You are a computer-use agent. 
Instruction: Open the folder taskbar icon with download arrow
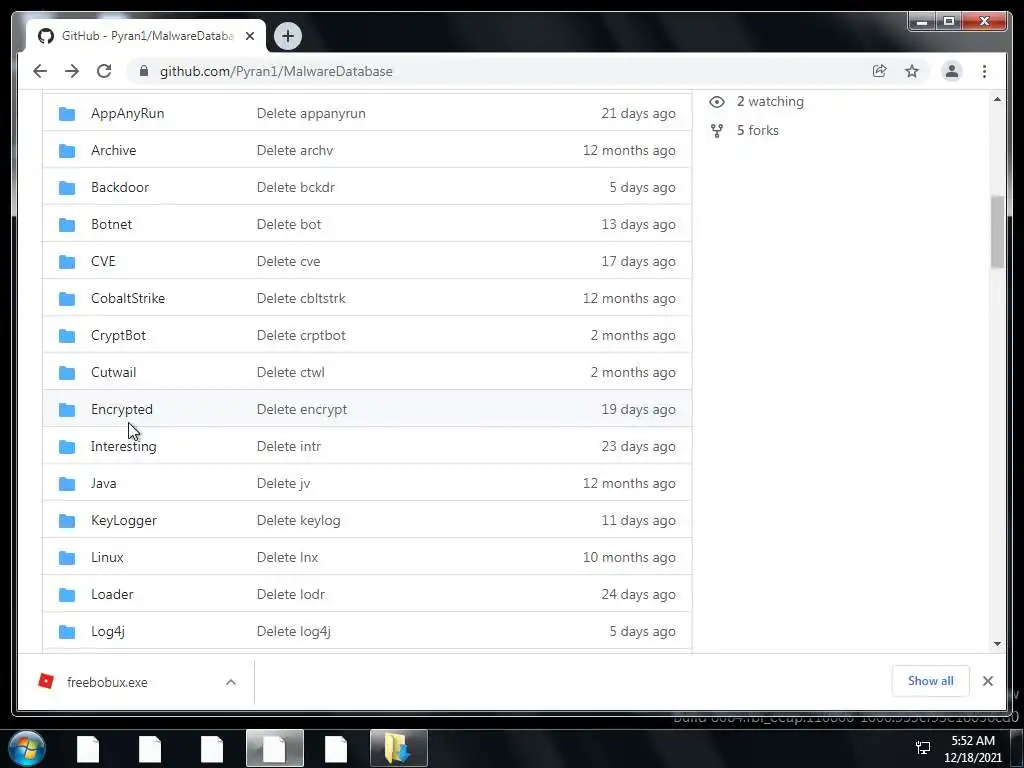pyautogui.click(x=398, y=748)
